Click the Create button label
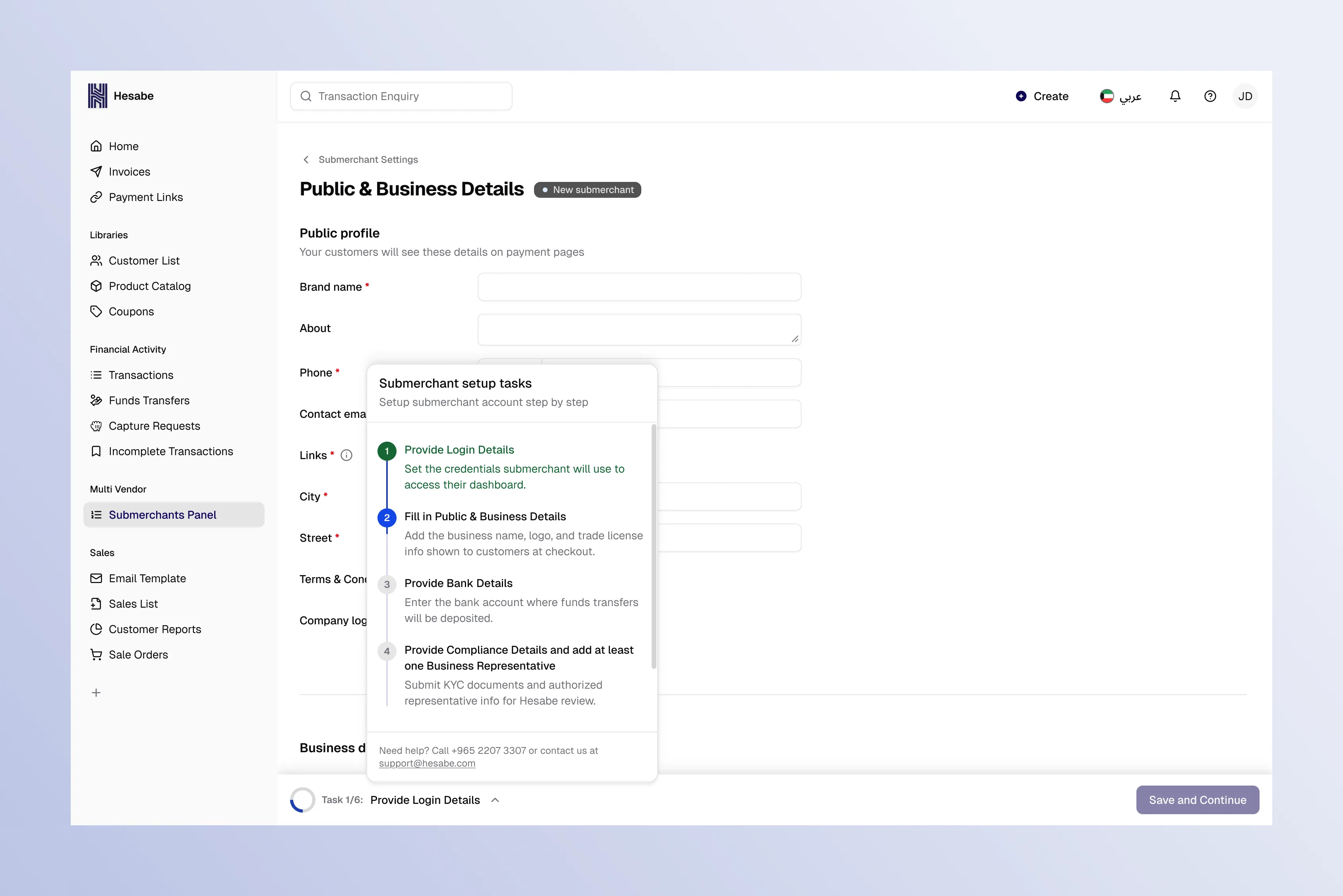The height and width of the screenshot is (896, 1343). click(1051, 96)
